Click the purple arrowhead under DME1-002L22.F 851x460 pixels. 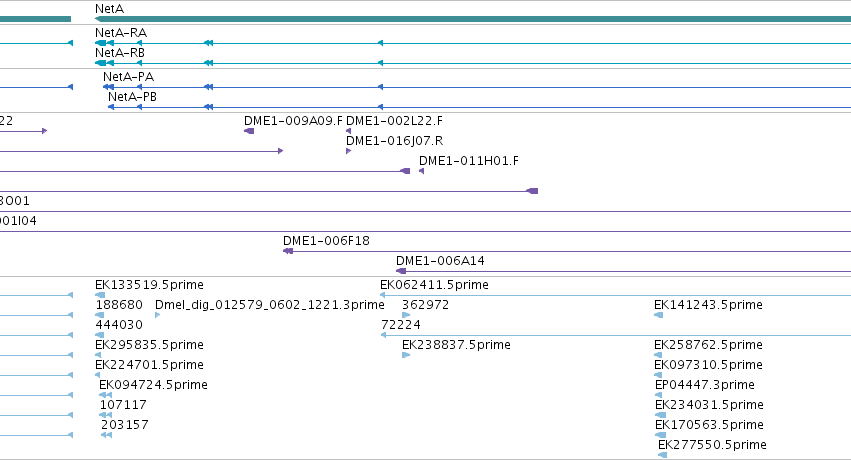pos(348,131)
